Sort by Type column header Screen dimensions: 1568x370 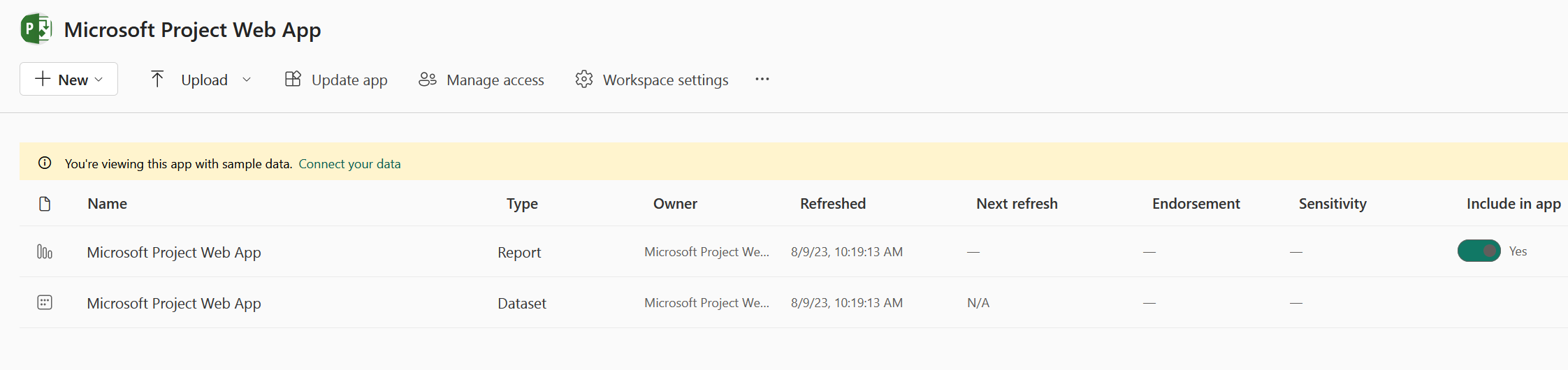tap(522, 204)
